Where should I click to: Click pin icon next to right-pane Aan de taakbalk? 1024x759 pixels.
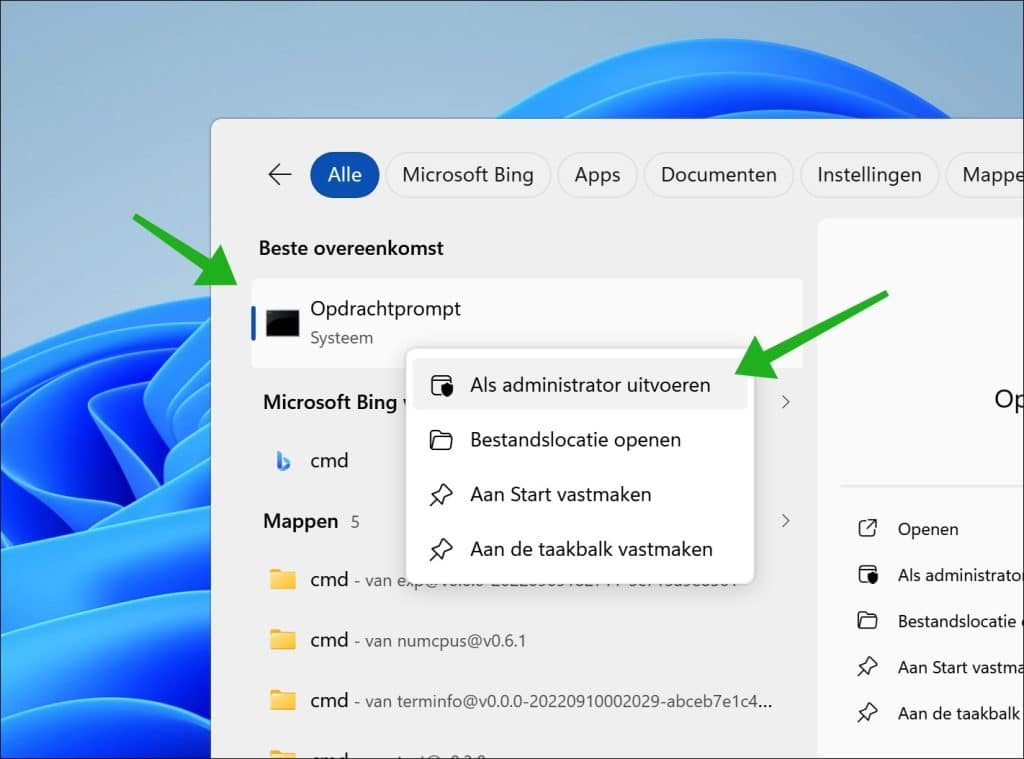pos(867,713)
